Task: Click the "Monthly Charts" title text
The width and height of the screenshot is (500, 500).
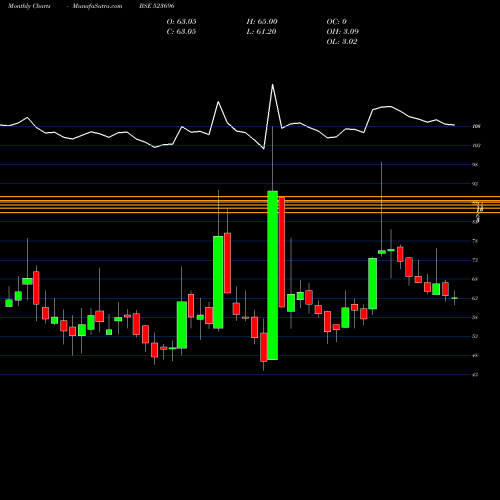Action: click(x=29, y=6)
